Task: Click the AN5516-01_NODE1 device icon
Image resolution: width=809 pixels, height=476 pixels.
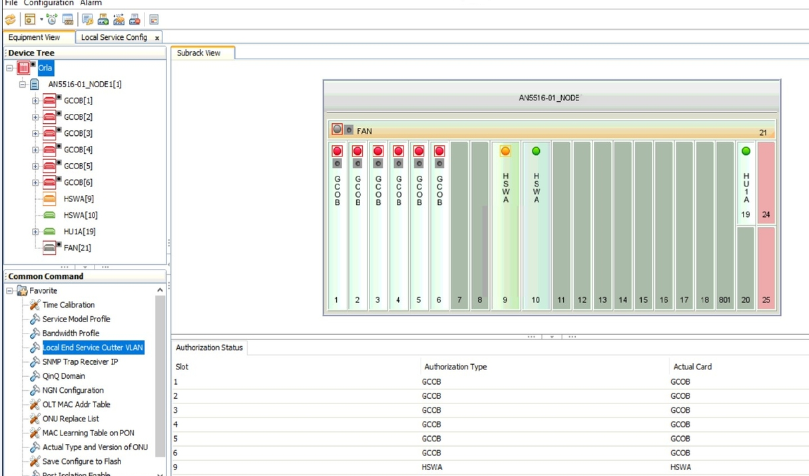Action: point(35,85)
